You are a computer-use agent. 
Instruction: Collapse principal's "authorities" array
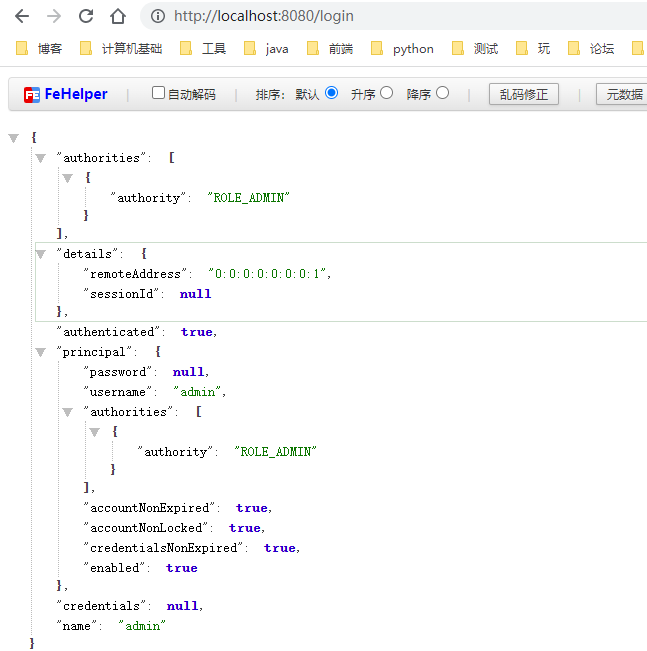click(68, 412)
